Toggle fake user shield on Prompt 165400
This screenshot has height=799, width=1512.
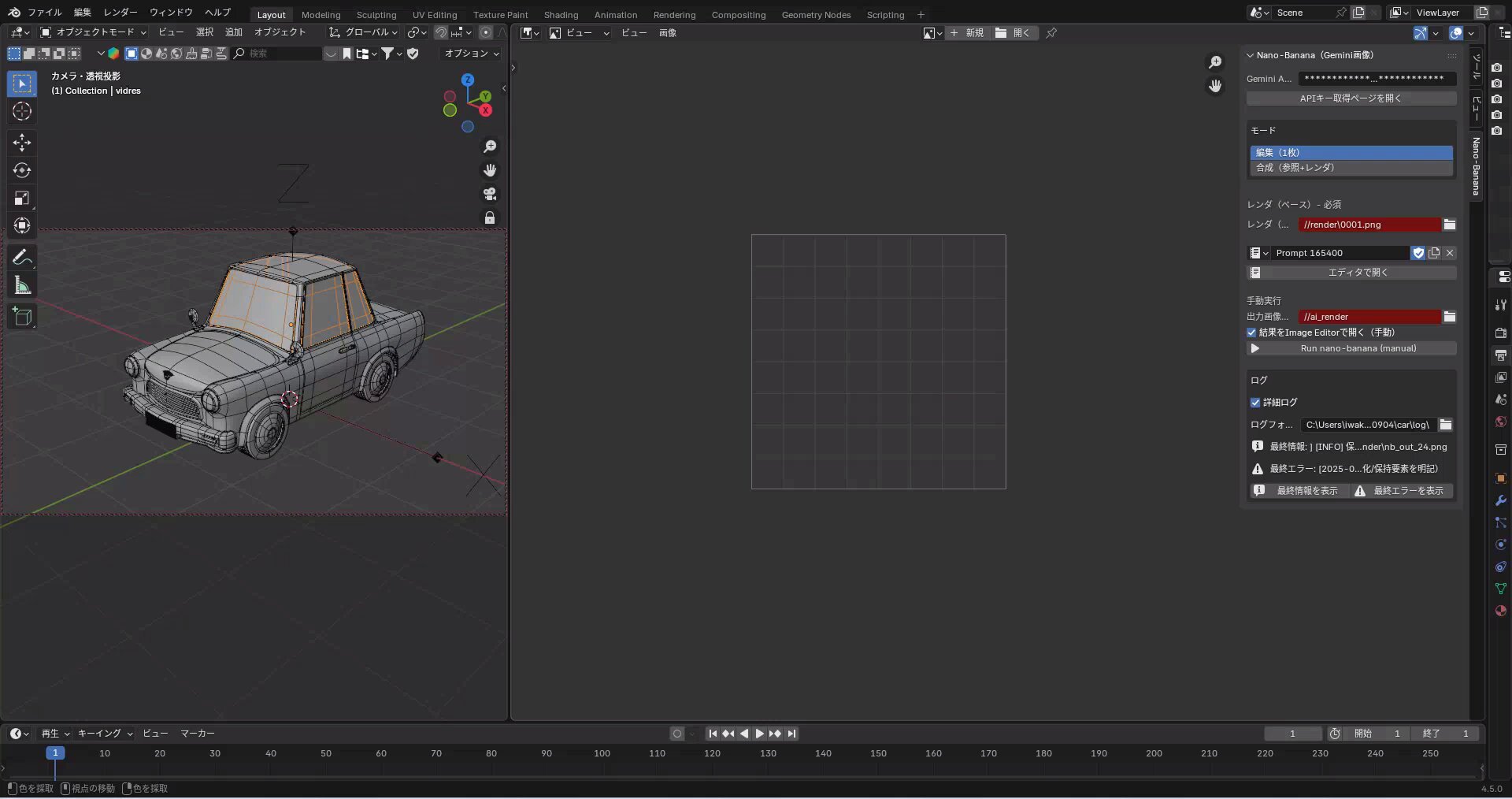point(1418,253)
